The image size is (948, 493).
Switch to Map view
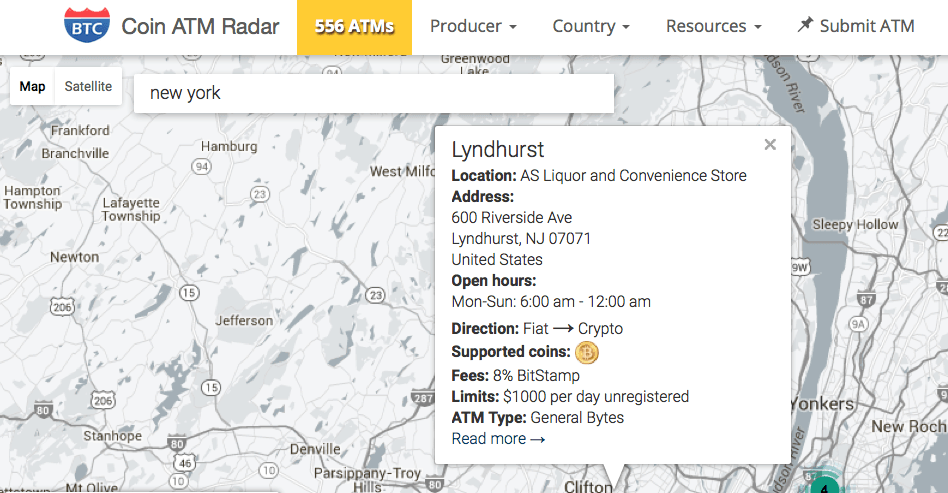pos(32,87)
